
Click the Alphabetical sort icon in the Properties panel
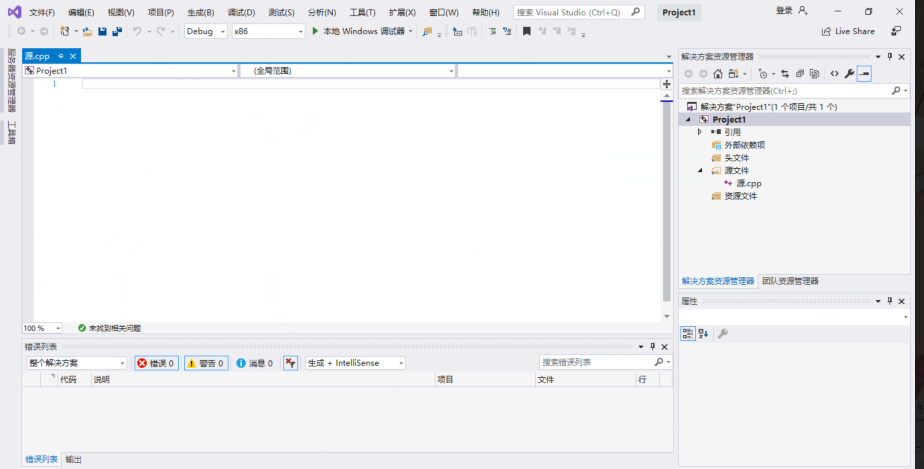(x=703, y=333)
